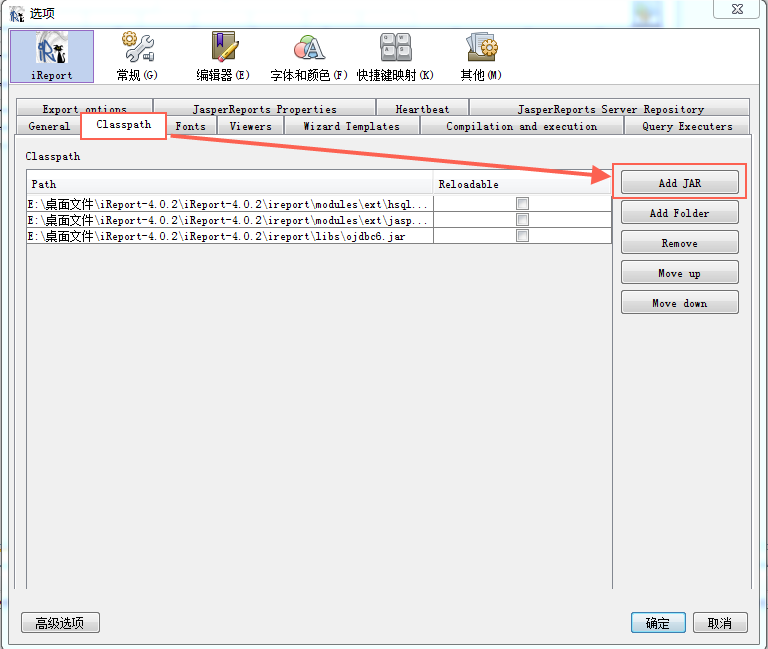Open the 编辑器 (E) editor settings category
This screenshot has width=768, height=649.
coord(223,56)
